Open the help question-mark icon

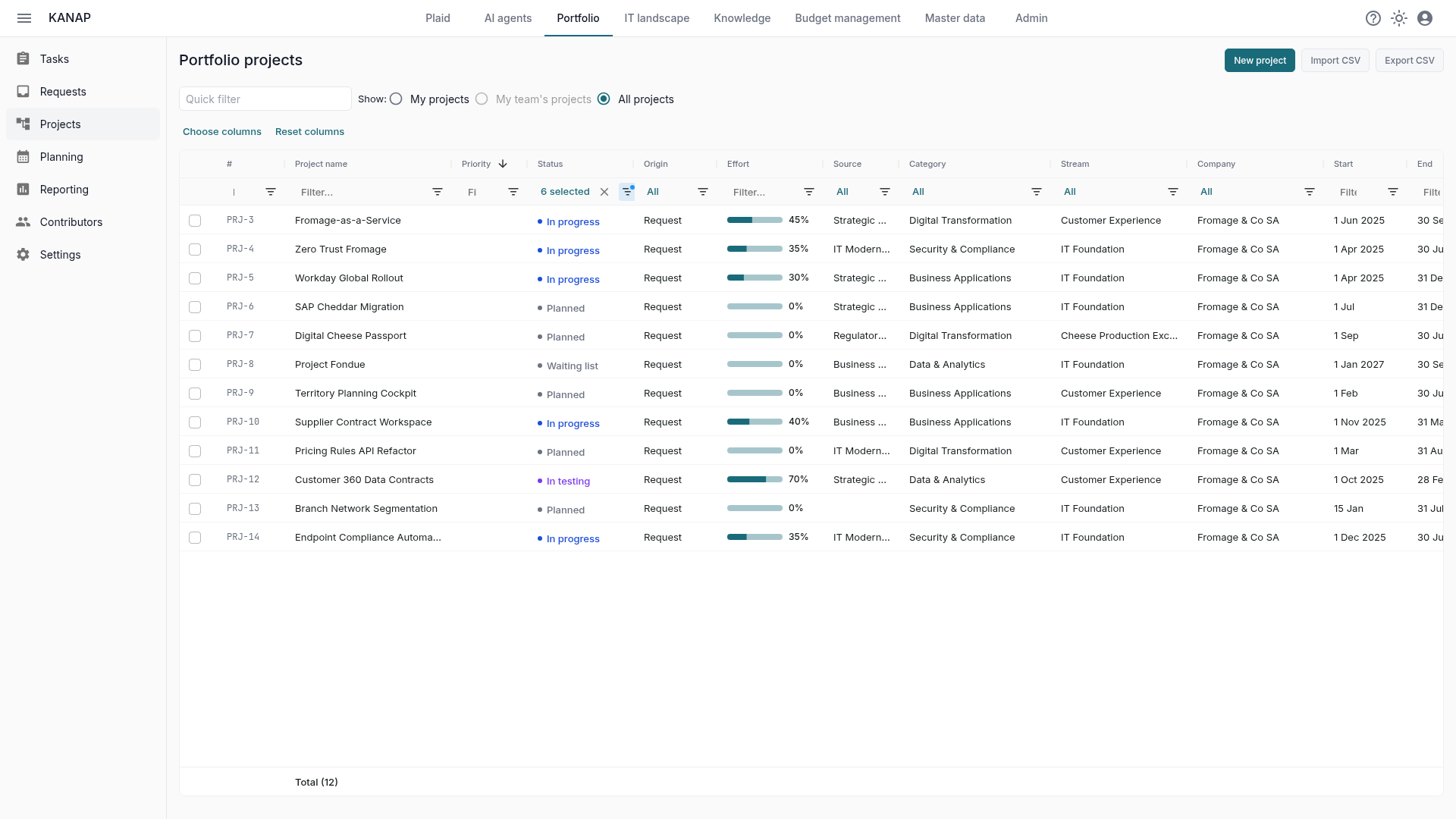(1373, 18)
